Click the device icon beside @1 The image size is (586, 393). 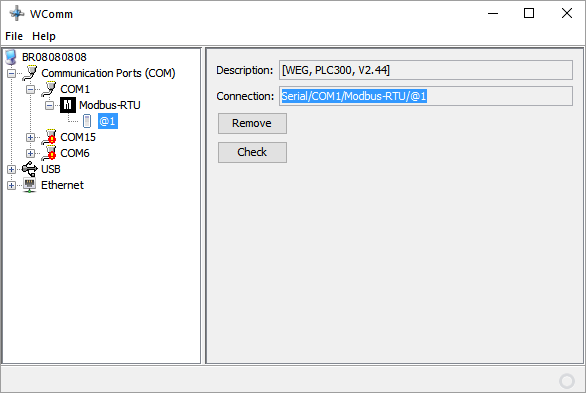pos(87,121)
